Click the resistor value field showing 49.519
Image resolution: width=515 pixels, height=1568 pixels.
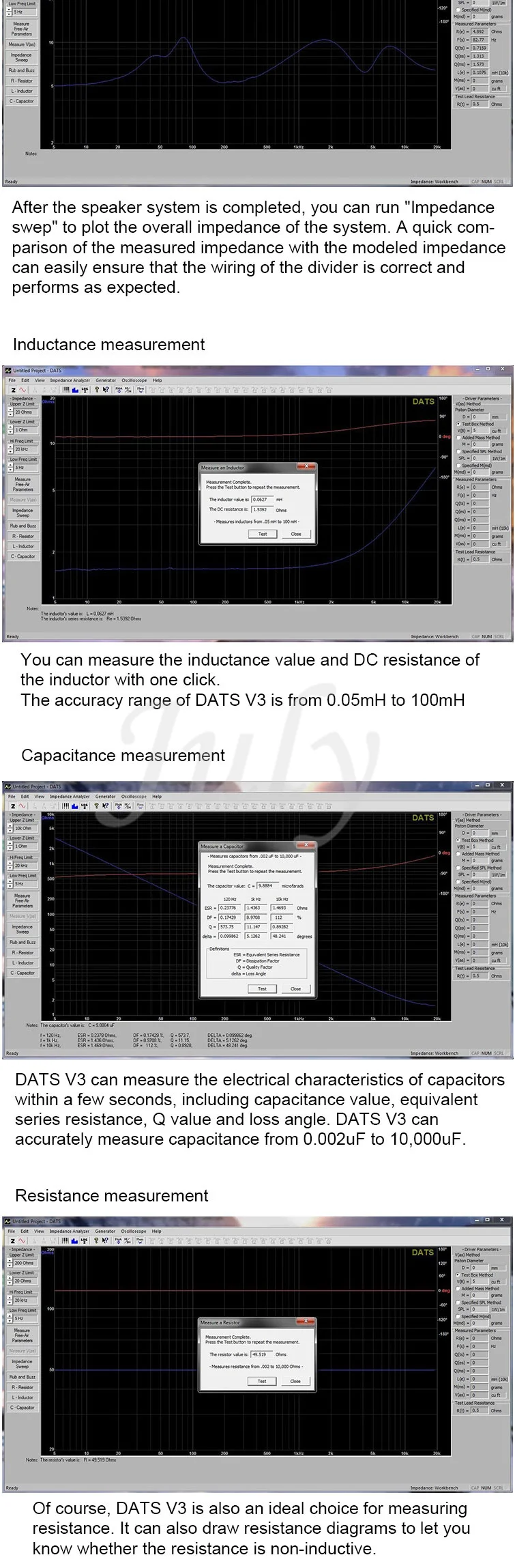coord(262,1354)
